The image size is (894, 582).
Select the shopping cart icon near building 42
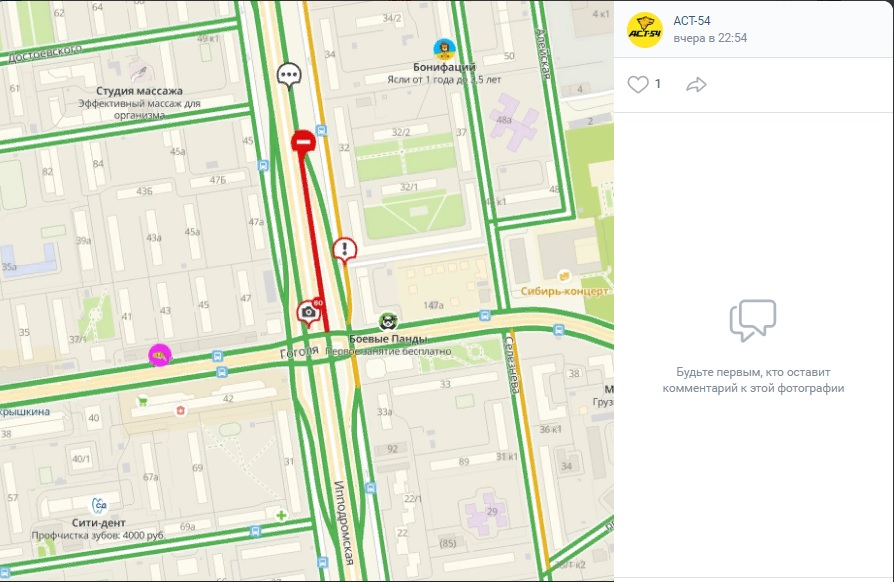click(143, 401)
